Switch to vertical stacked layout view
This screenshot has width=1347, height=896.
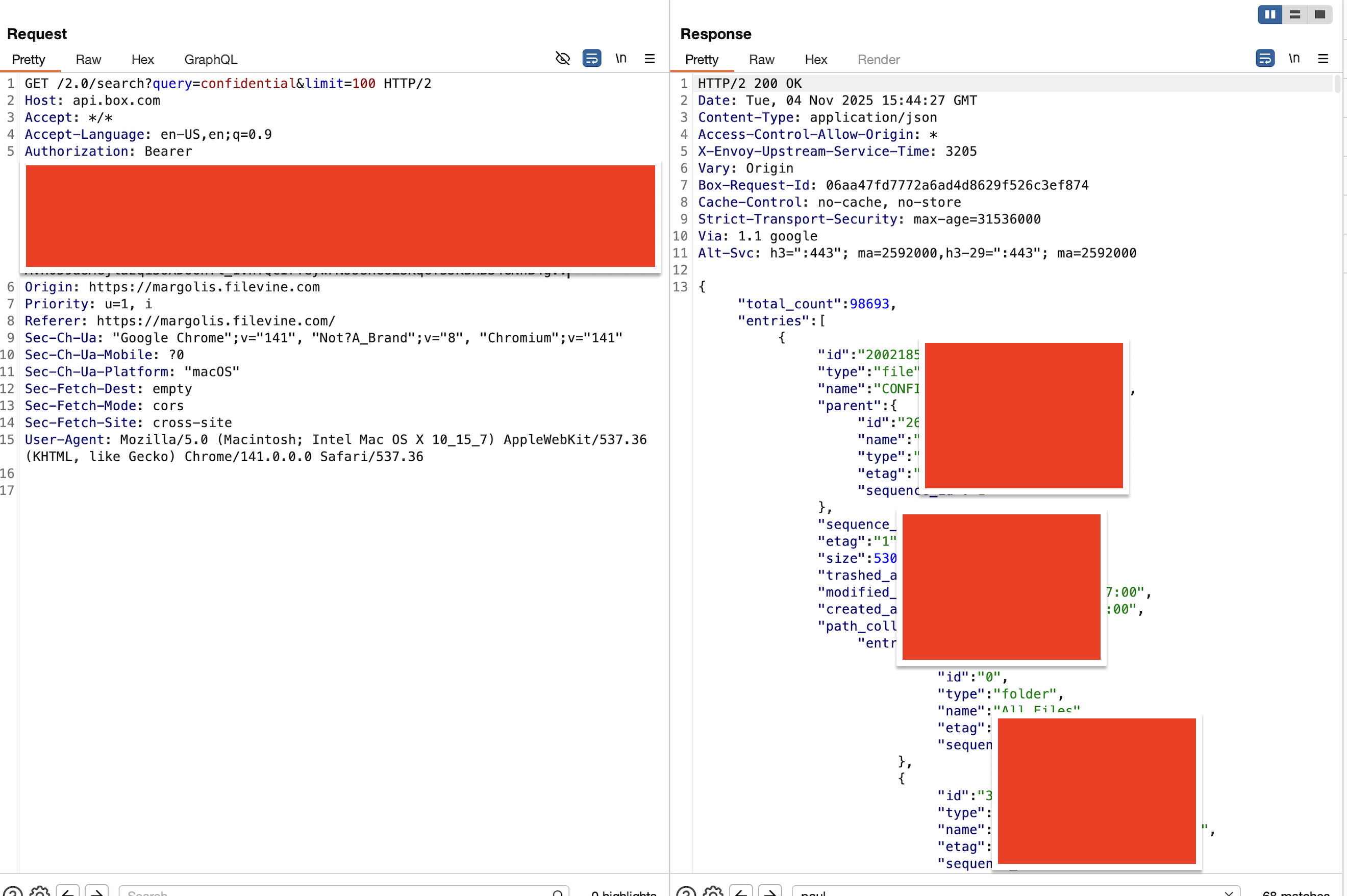(x=1294, y=14)
